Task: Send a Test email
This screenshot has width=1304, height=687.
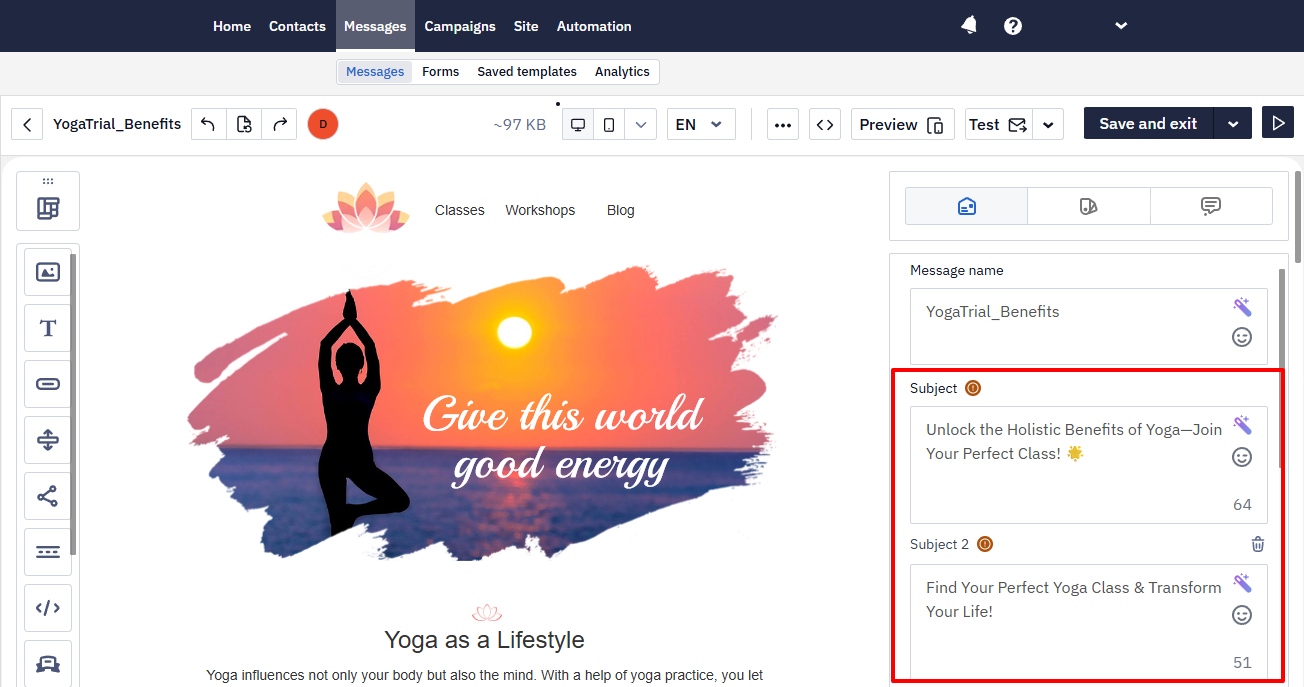Action: coord(998,124)
